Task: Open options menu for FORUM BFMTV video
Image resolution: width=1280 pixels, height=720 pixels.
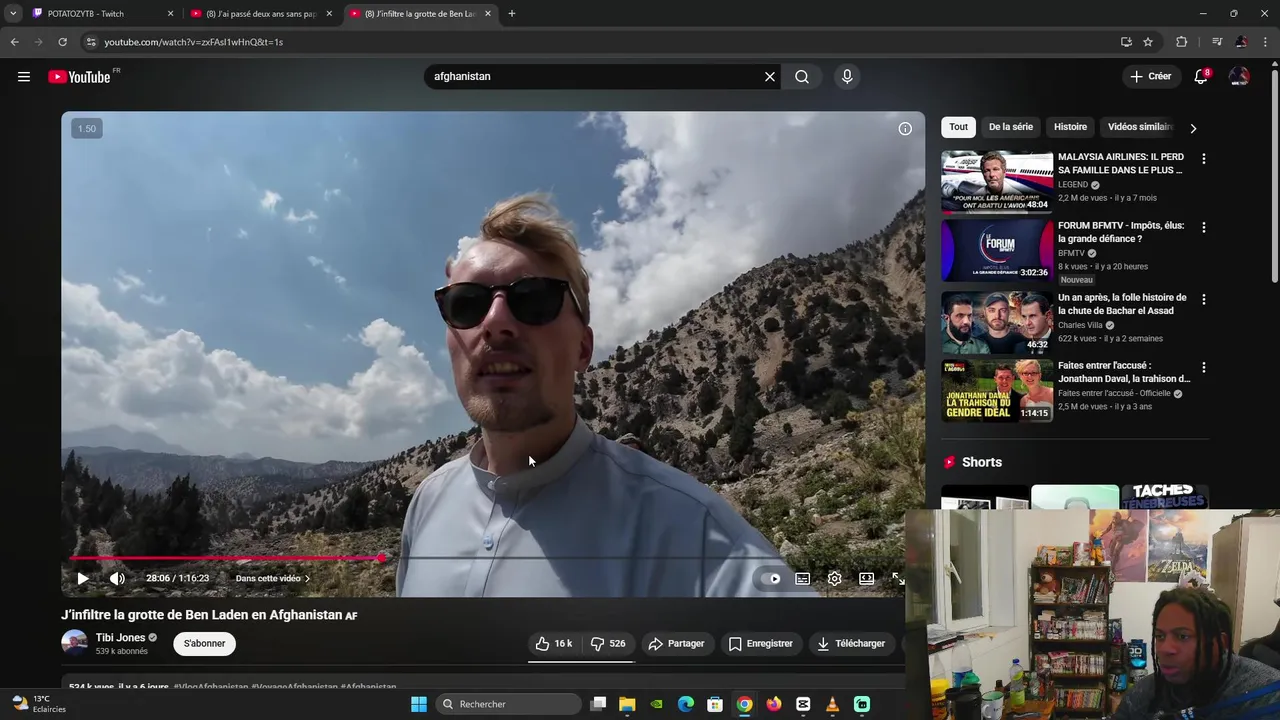Action: (1203, 227)
